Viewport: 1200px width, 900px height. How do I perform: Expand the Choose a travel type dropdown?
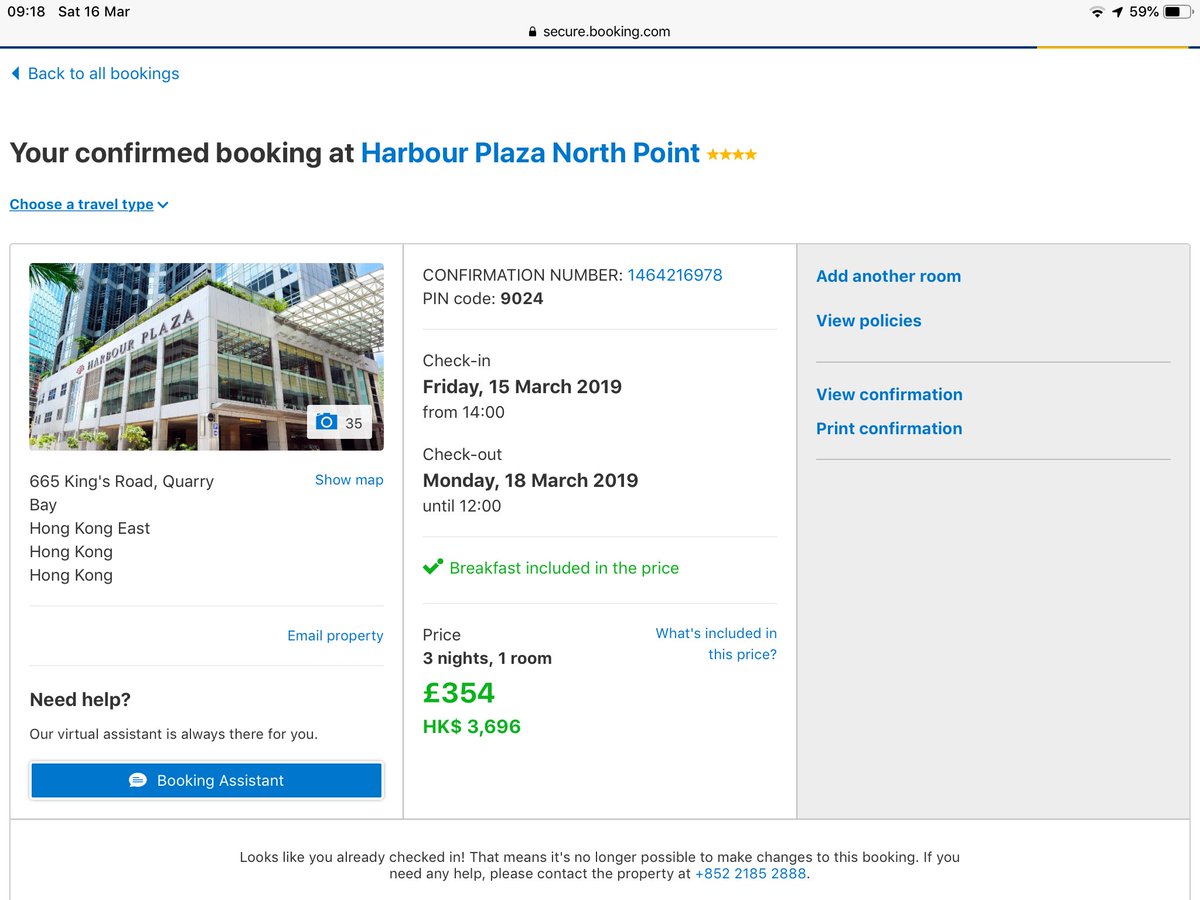pyautogui.click(x=89, y=204)
